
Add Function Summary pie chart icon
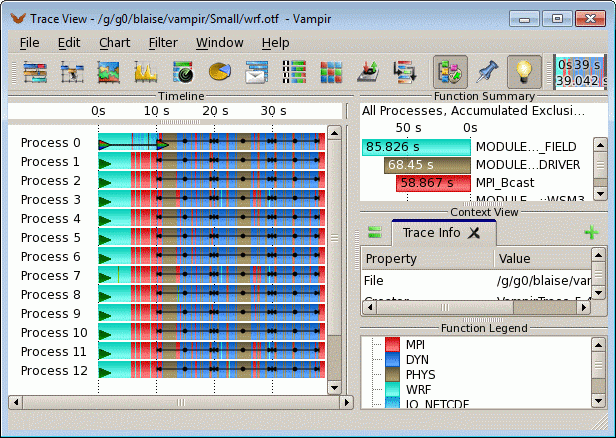point(220,72)
